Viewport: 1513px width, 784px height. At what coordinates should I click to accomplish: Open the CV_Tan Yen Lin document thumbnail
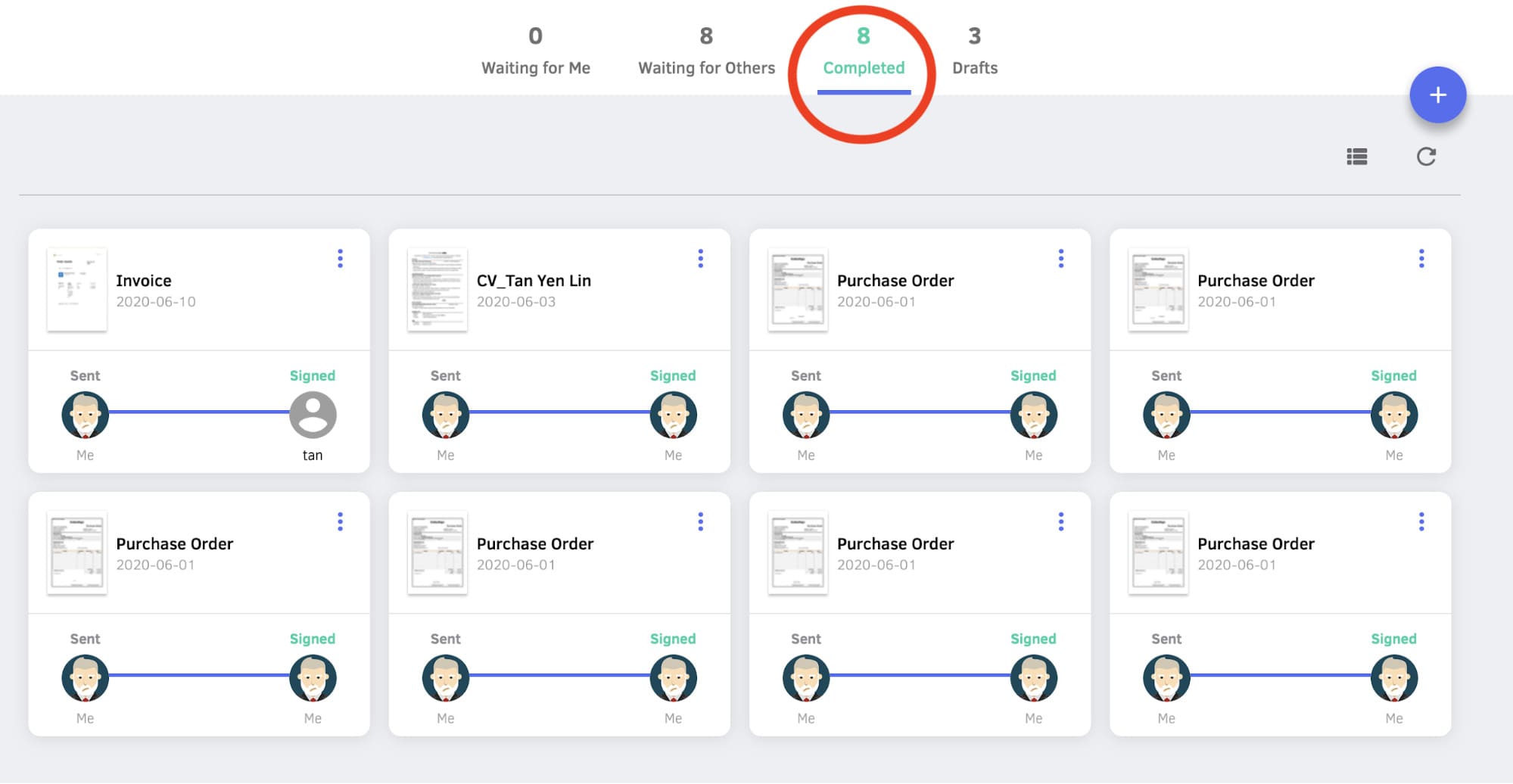tap(437, 290)
